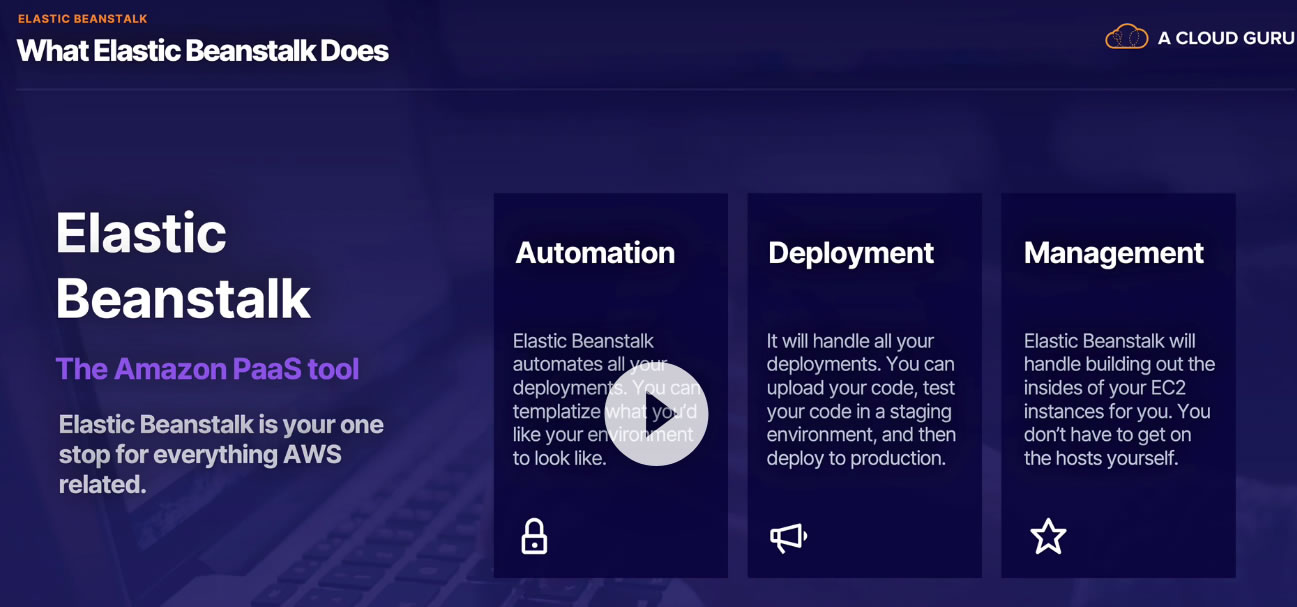The width and height of the screenshot is (1297, 607).
Task: Click the title What Elastic Beanstalk Does
Action: (203, 51)
